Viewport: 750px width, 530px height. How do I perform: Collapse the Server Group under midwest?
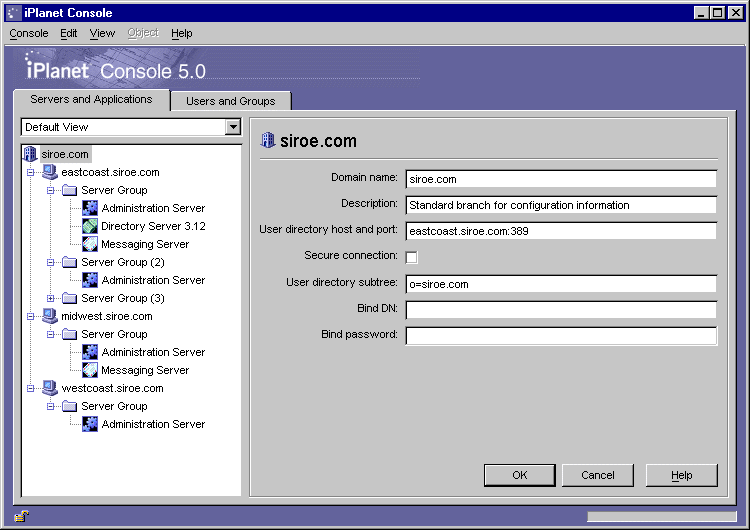[x=51, y=334]
